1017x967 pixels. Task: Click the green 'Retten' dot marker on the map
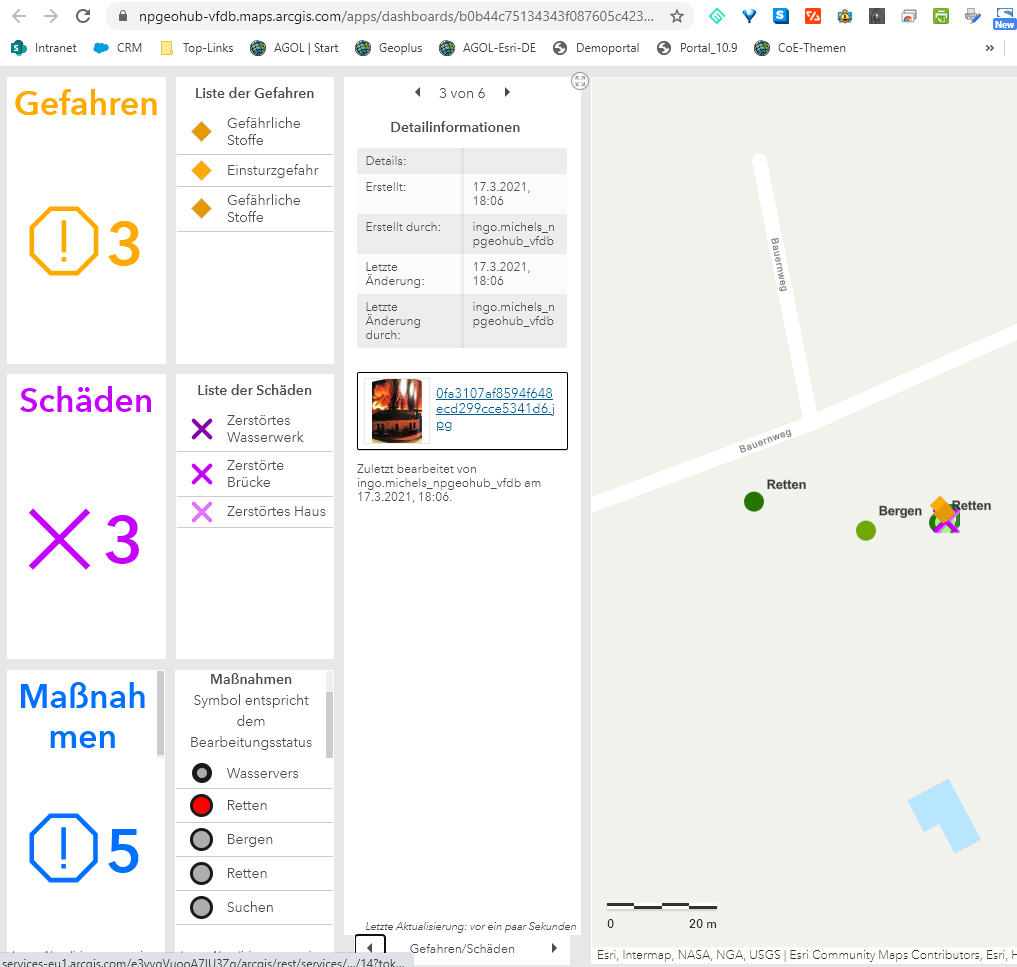click(753, 502)
